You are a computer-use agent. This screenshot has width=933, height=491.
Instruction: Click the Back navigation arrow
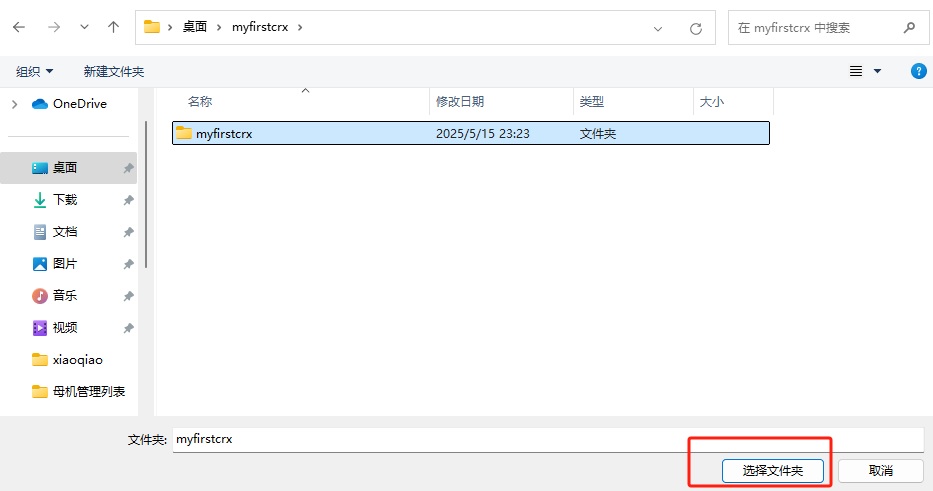coord(19,28)
